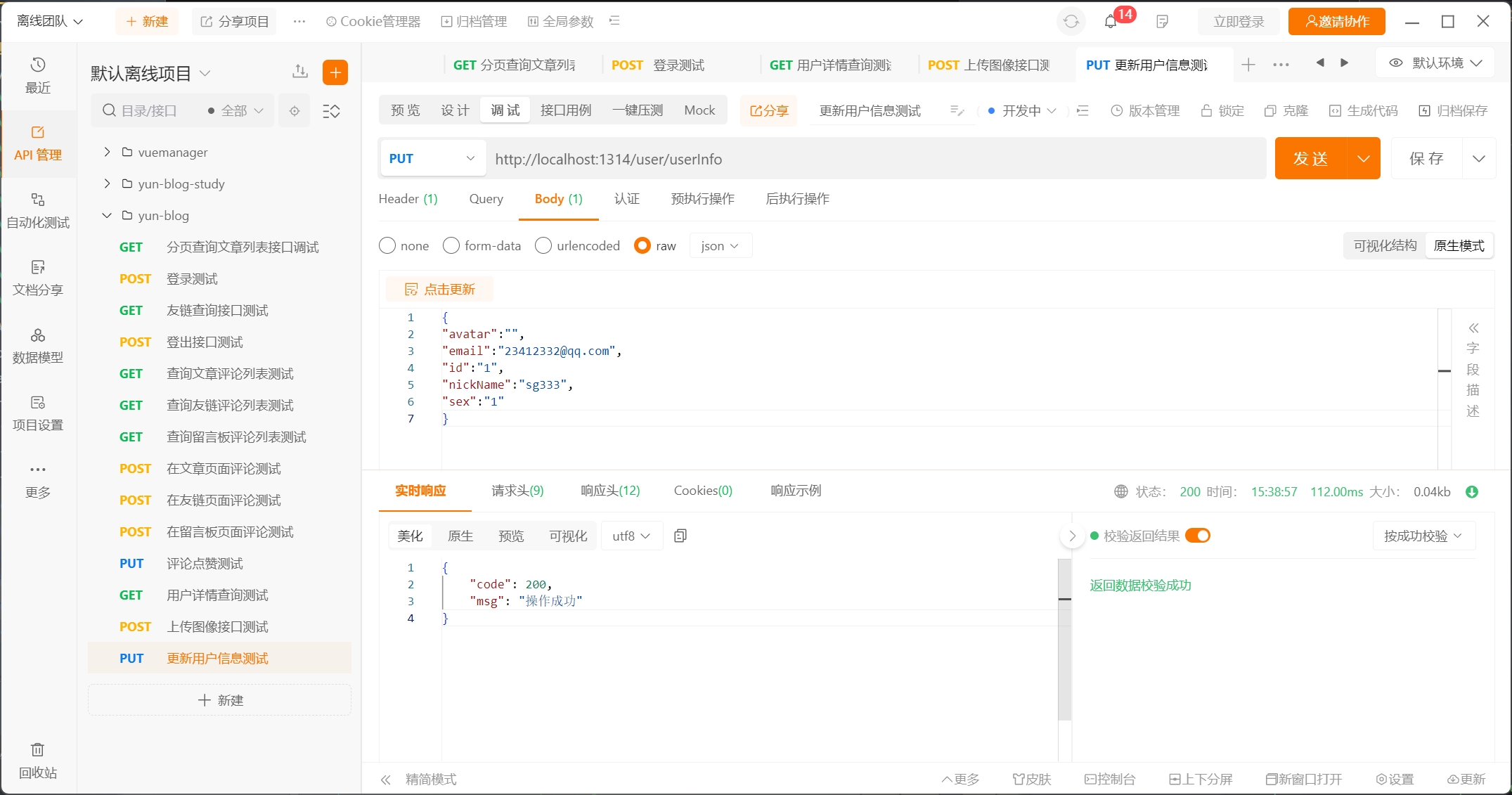Expand the yun-blog-study folder
Viewport: 1512px width, 795px height.
[x=107, y=184]
